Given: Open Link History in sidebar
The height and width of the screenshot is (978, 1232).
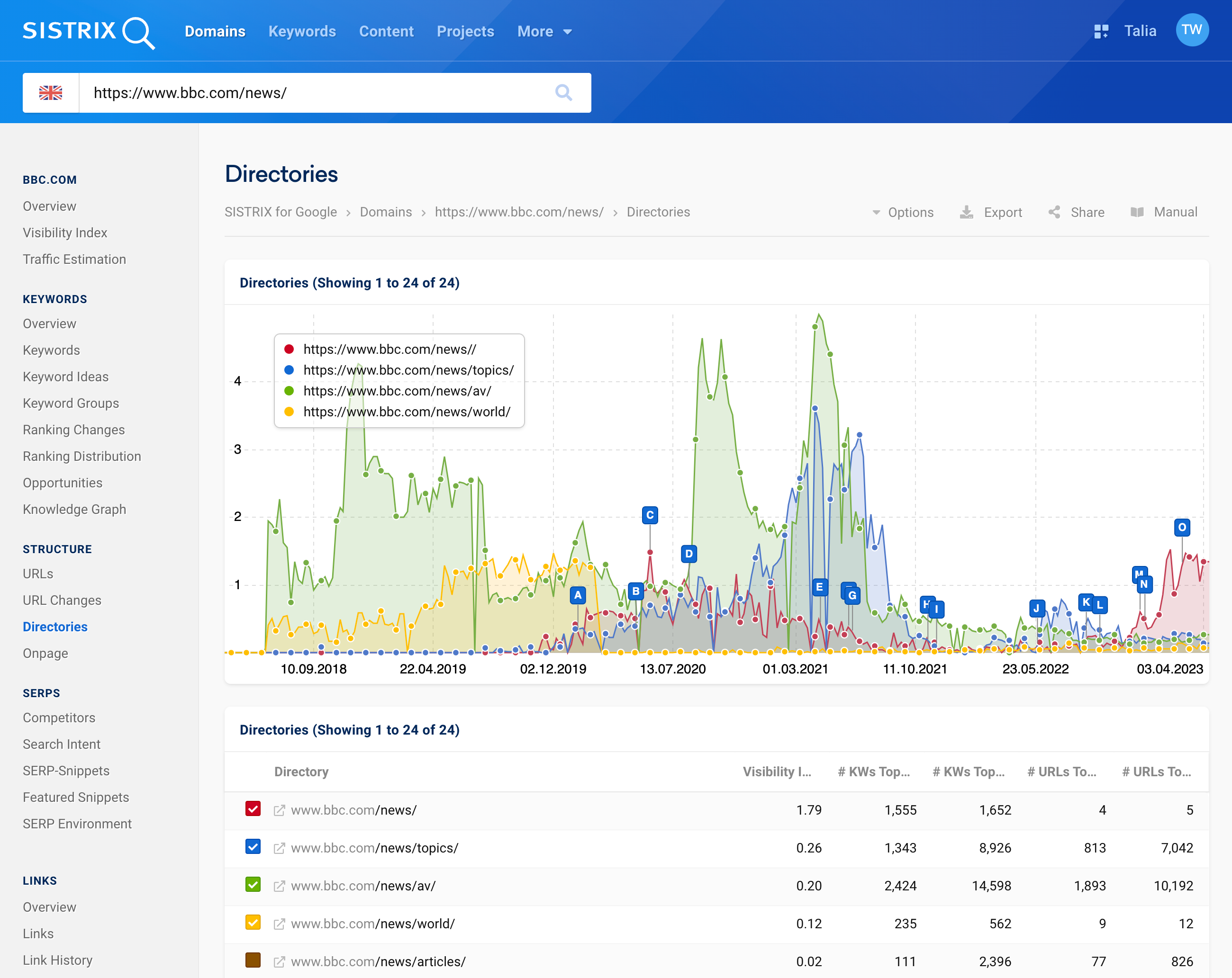Looking at the screenshot, I should coord(58,960).
